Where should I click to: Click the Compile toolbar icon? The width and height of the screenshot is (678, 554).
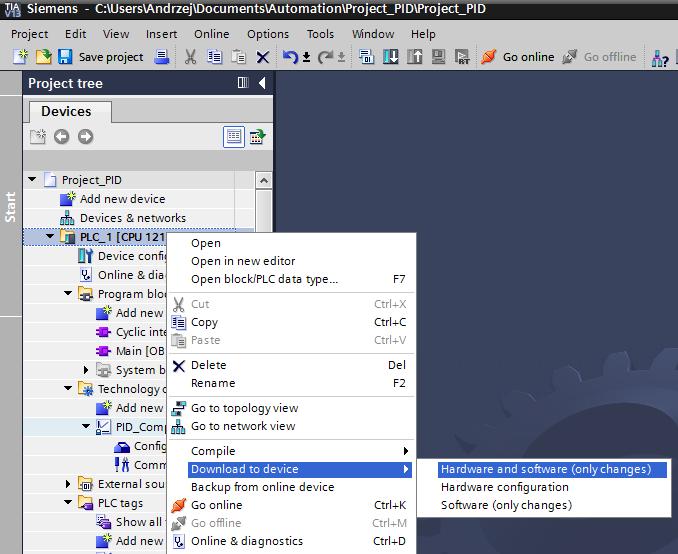[x=366, y=57]
